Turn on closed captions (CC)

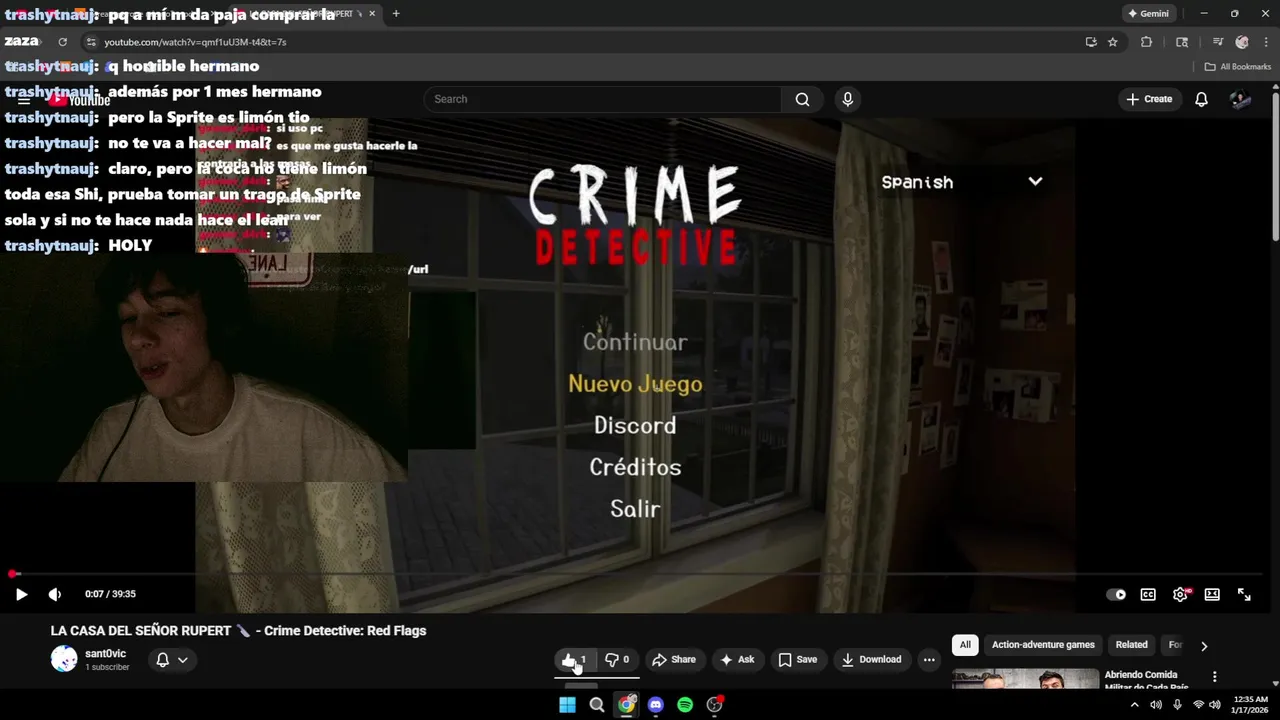pos(1148,594)
